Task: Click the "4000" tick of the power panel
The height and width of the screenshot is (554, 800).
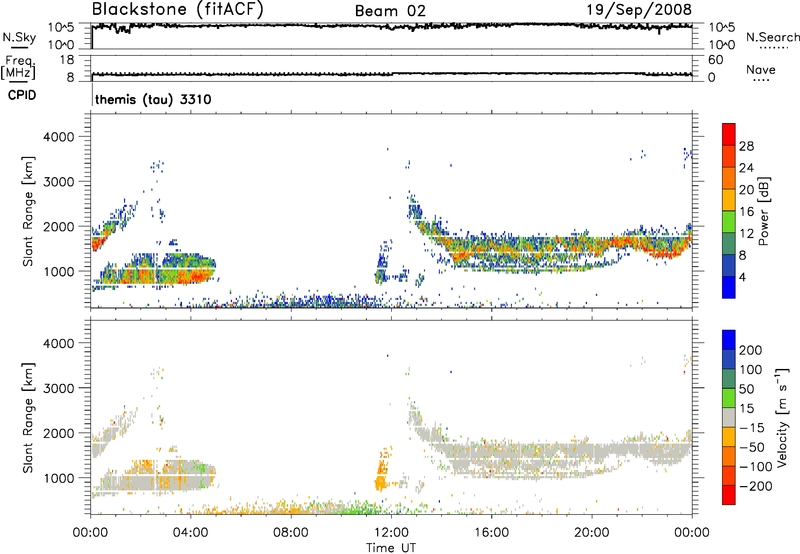Action: (x=59, y=137)
